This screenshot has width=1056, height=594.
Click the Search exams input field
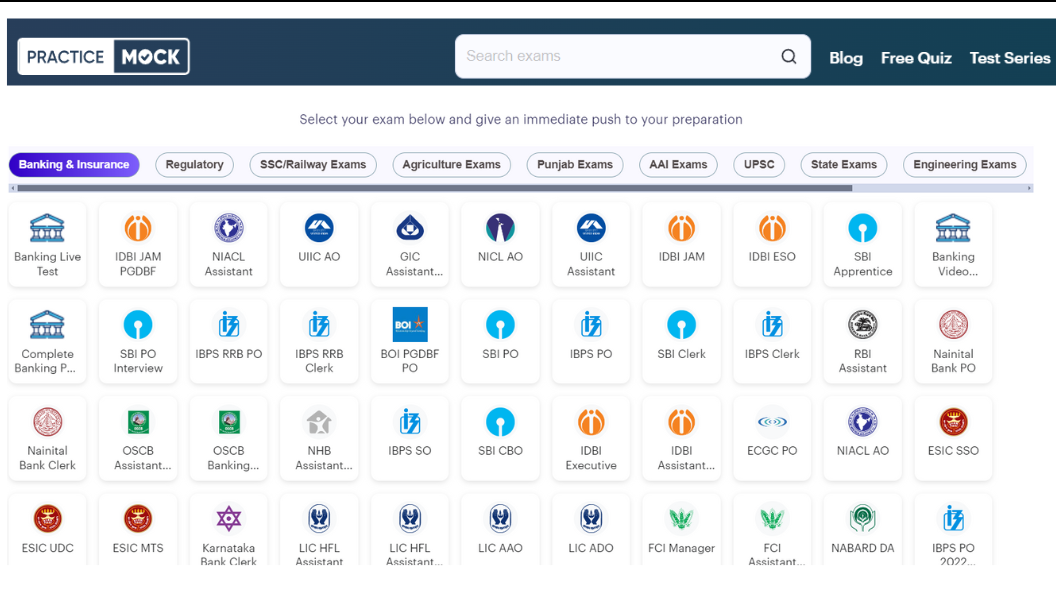[633, 56]
